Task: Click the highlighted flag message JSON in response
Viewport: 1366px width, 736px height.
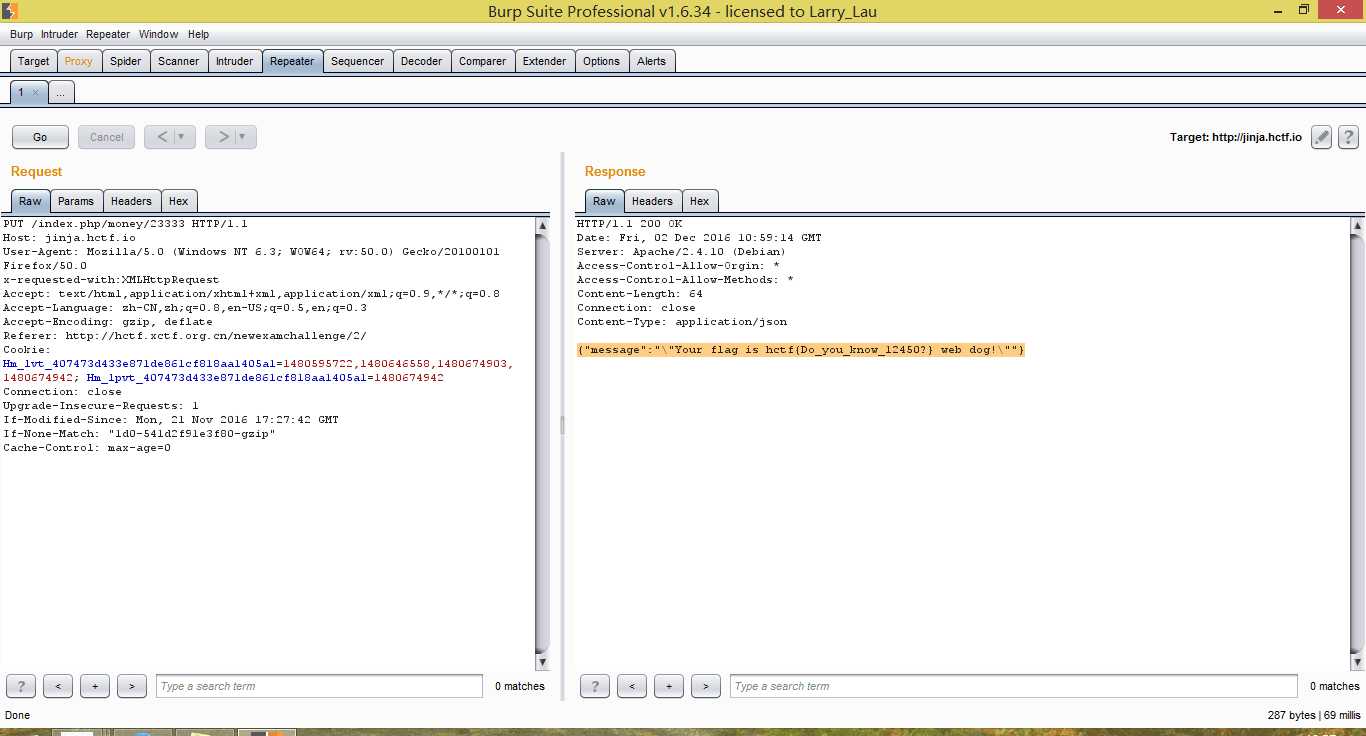Action: coord(801,350)
